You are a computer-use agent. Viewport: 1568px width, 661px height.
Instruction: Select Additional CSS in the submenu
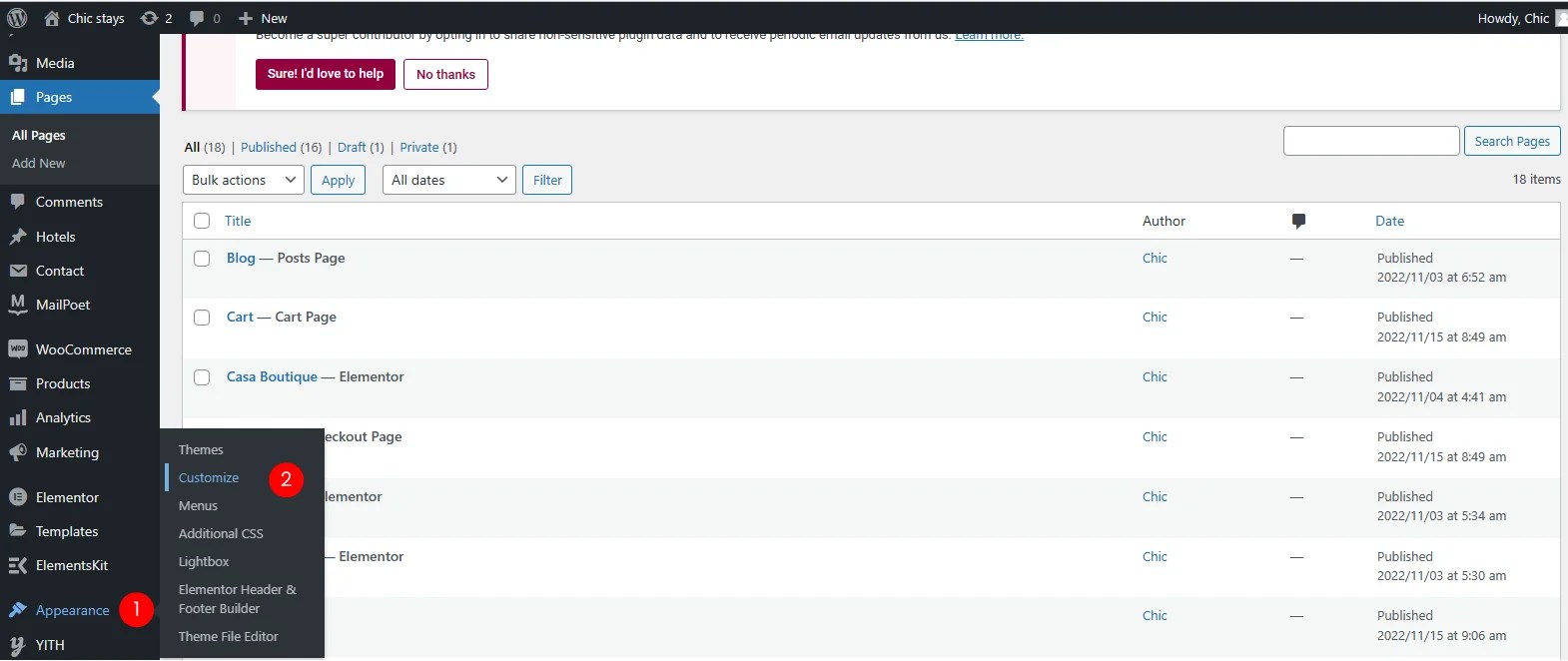pos(221,534)
